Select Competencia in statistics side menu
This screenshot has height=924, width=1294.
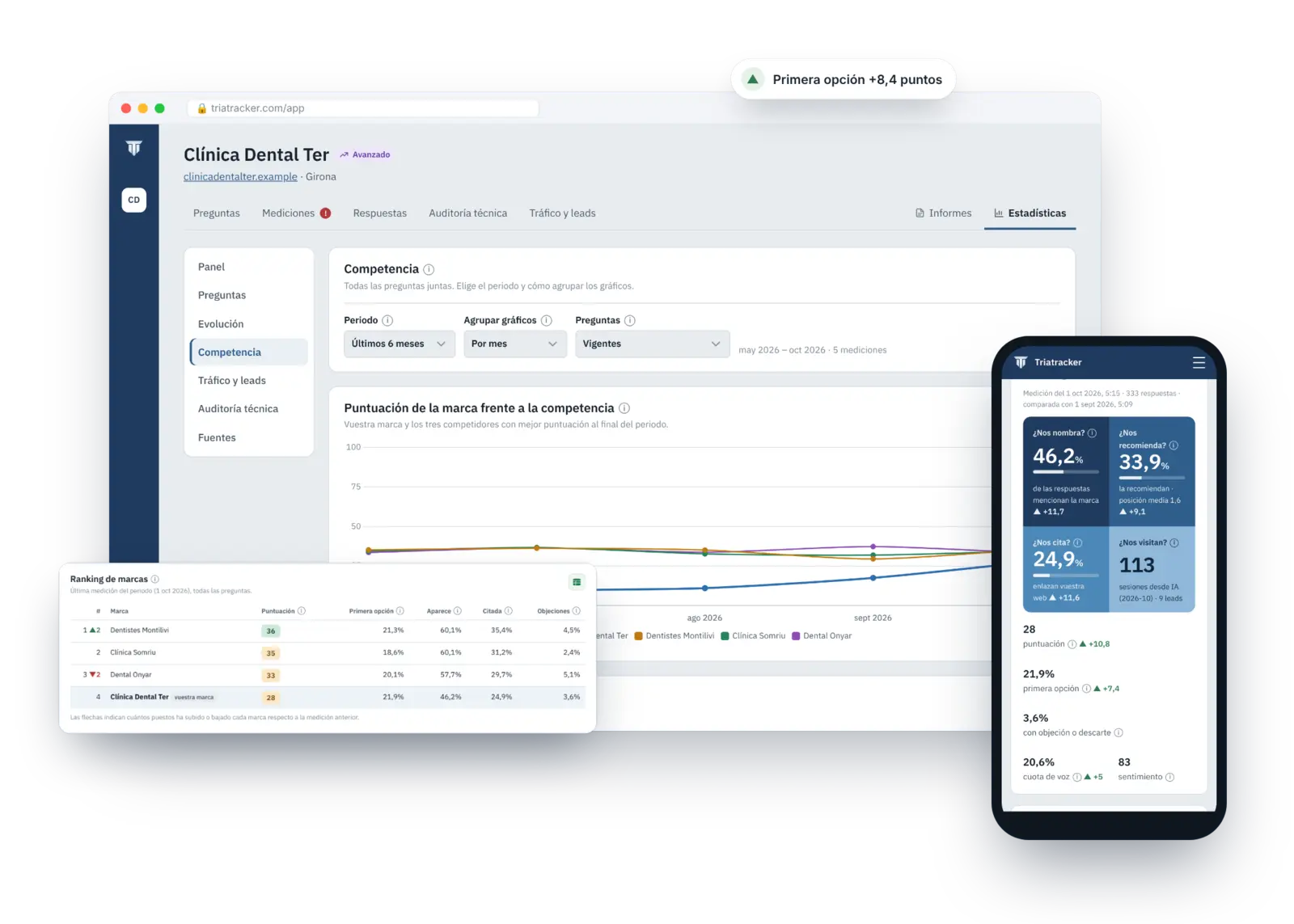pos(249,352)
